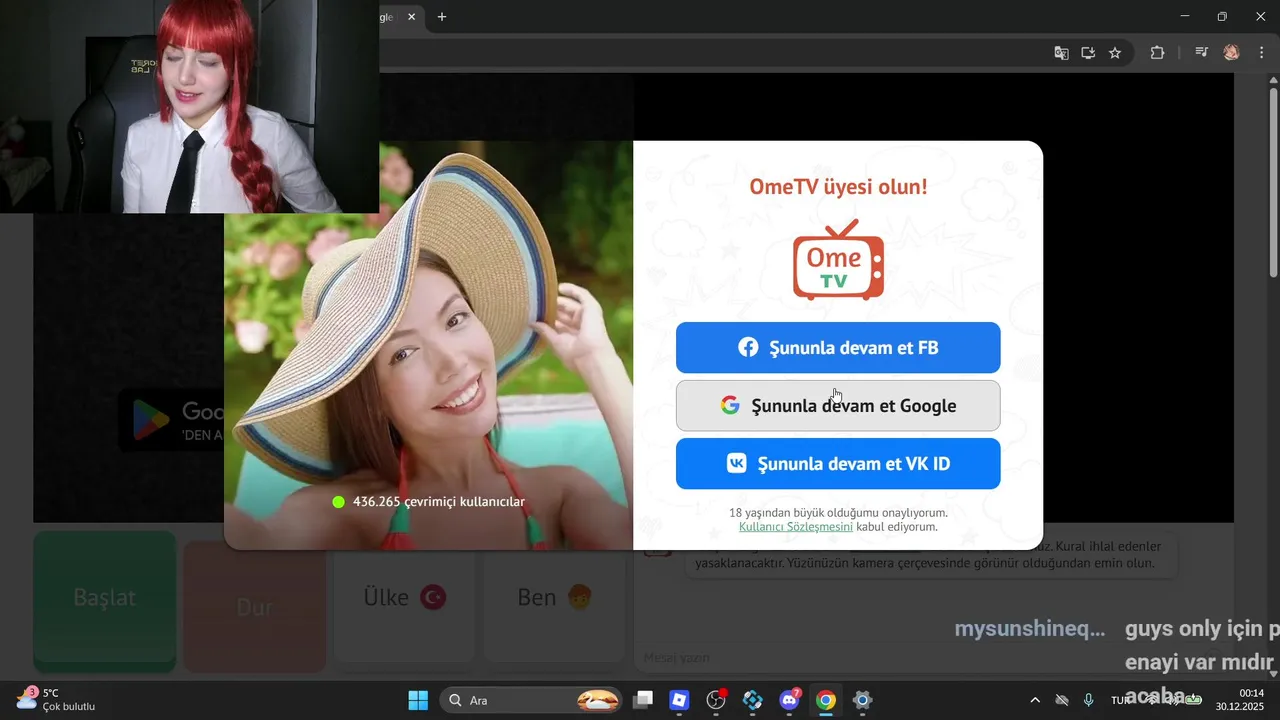Screen dimensions: 1280x720
Task: Click the Başlat green button behind dialog
Action: click(105, 600)
